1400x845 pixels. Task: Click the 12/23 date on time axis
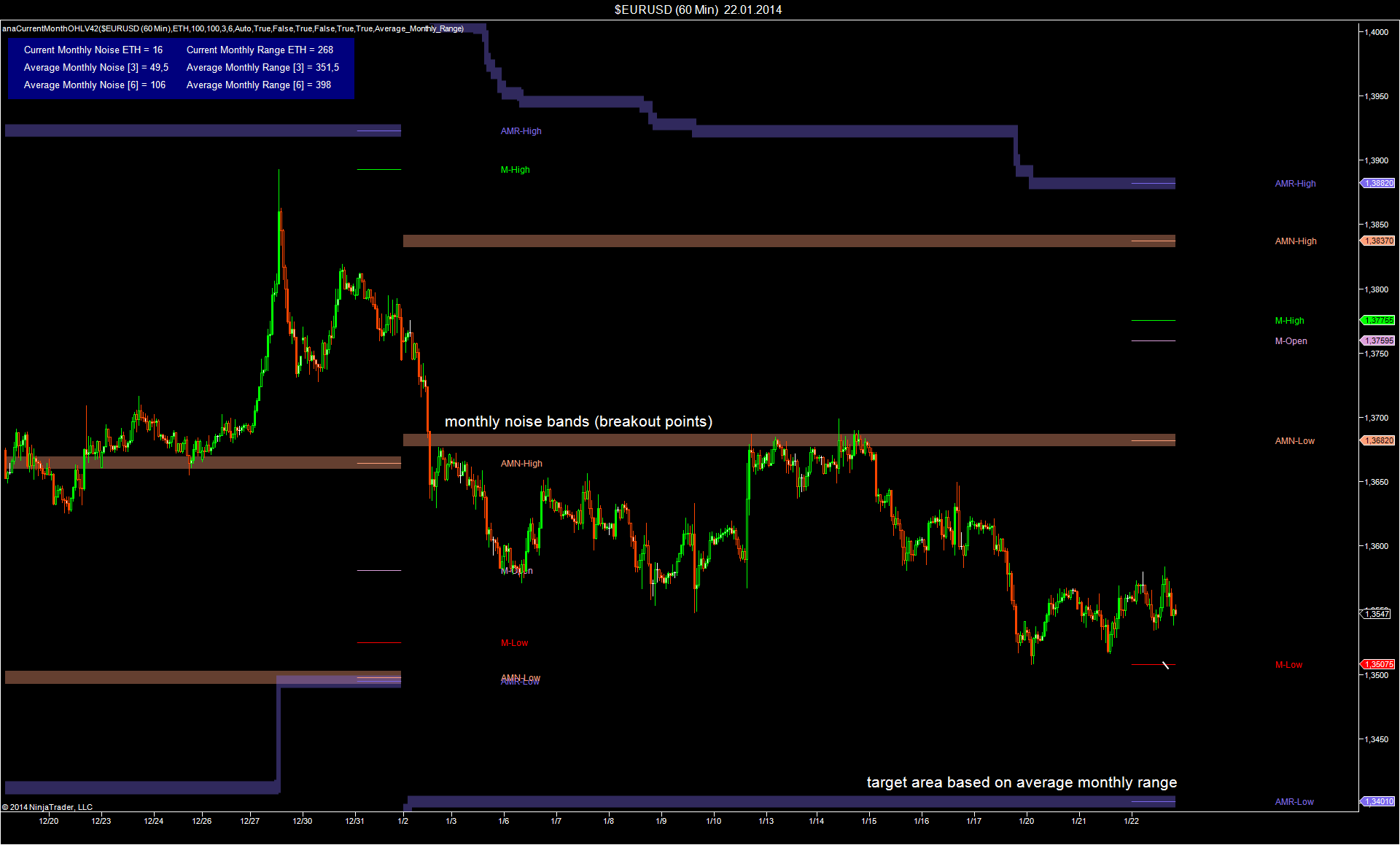coord(101,821)
